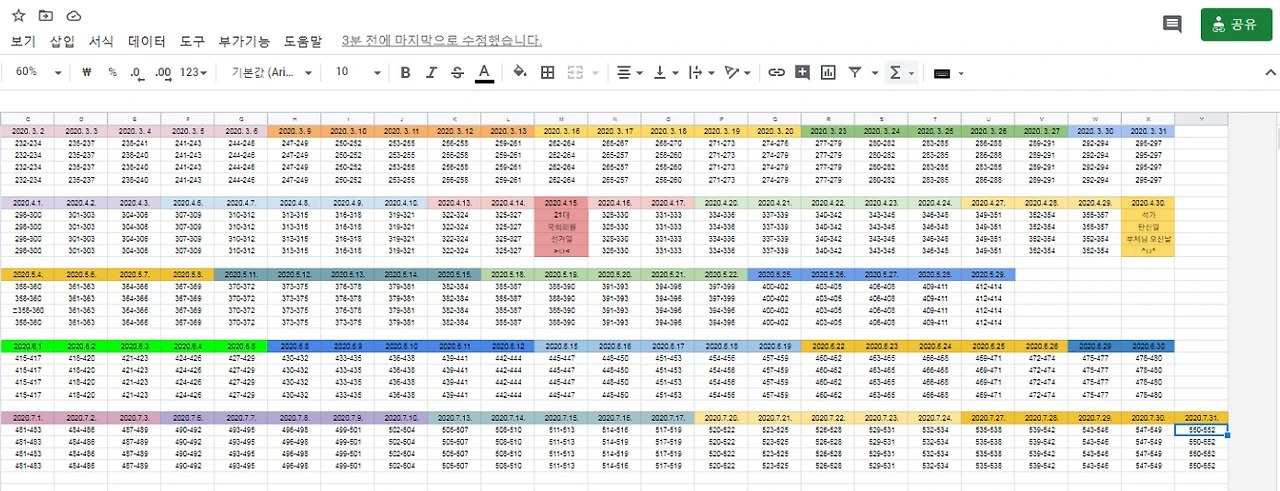Click the green 공유 share button
Image resolution: width=1280 pixels, height=491 pixels.
pos(1236,25)
